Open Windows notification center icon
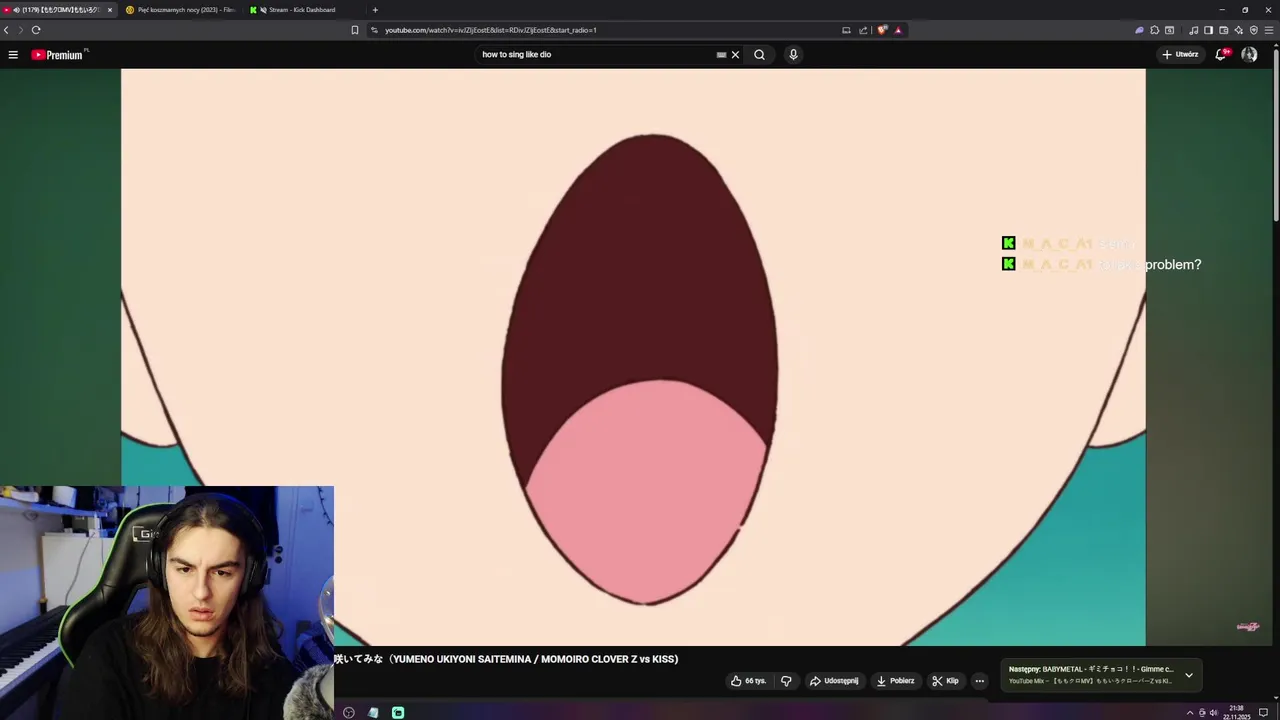This screenshot has width=1280, height=720. tap(1263, 713)
